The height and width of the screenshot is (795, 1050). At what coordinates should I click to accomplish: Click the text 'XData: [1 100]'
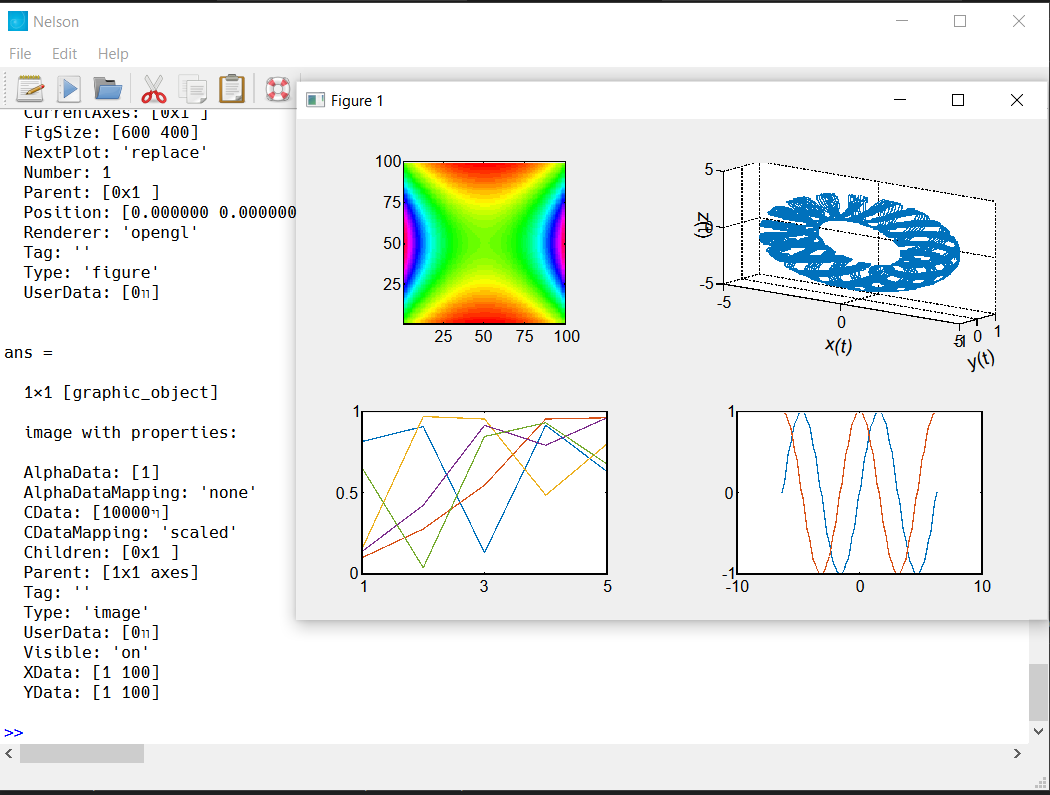[x=92, y=672]
